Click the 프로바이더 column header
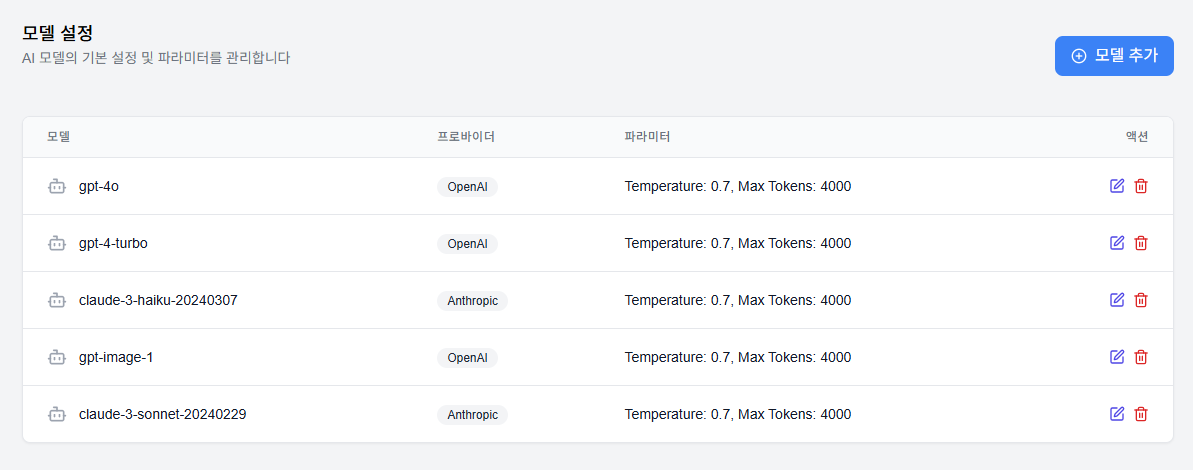1193x470 pixels. coord(466,137)
